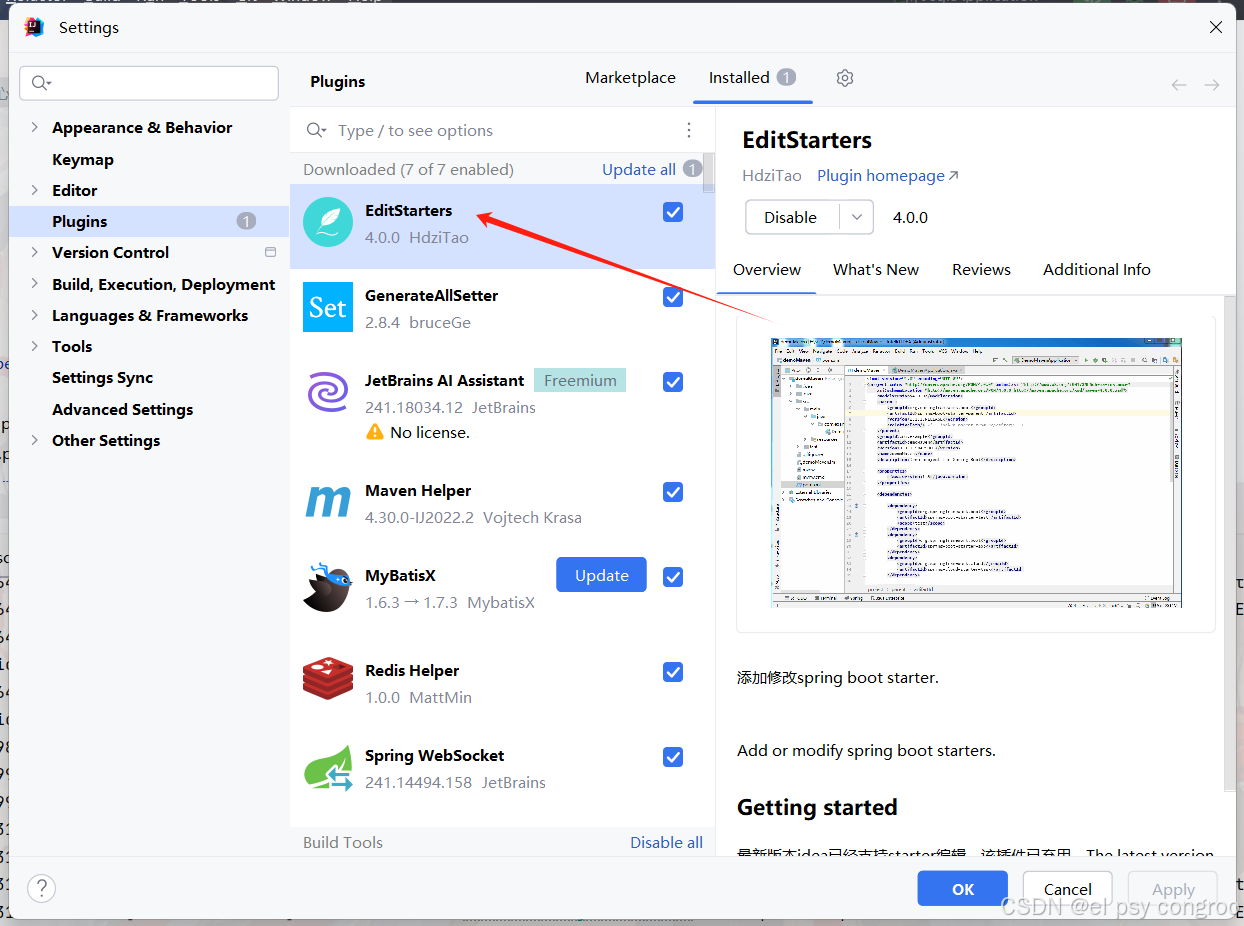This screenshot has height=926, width=1244.
Task: Uncheck the GenerateAllSetter plugin checkbox
Action: point(673,297)
